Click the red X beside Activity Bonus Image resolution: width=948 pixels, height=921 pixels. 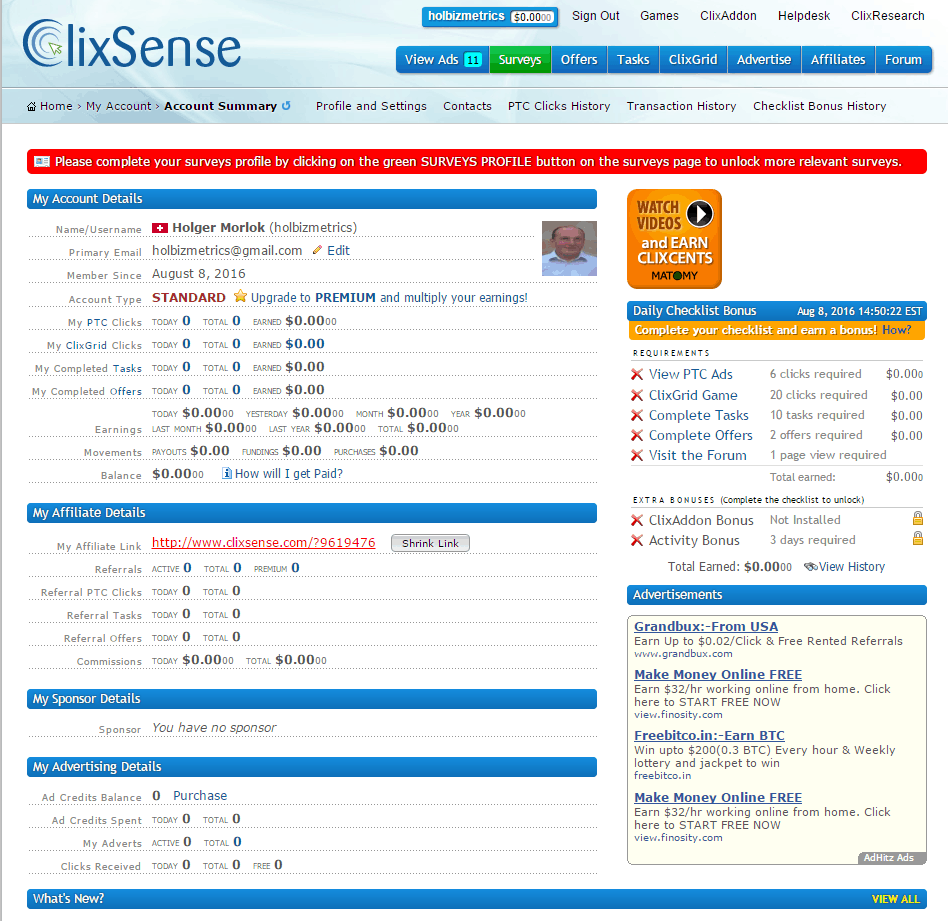[637, 540]
